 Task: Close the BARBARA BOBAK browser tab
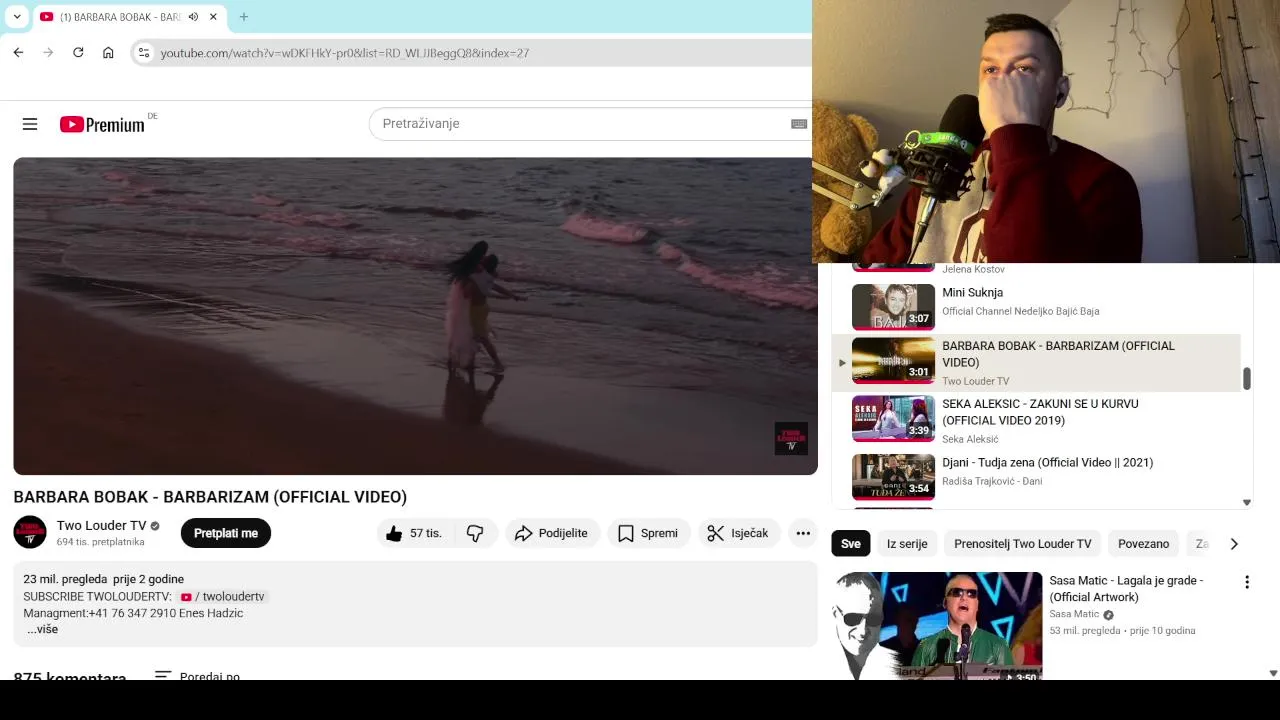[213, 17]
